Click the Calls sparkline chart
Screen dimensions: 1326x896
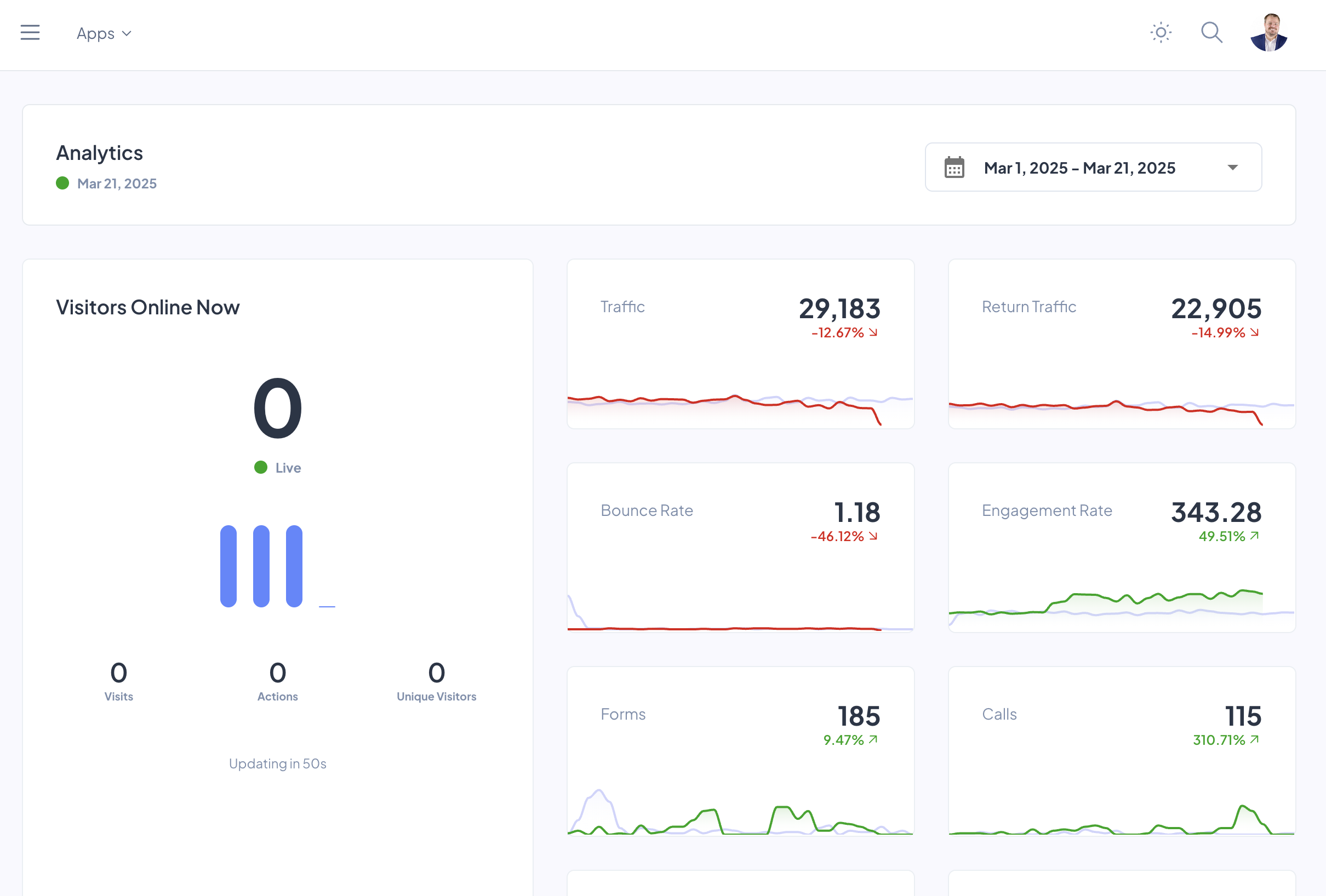(x=1122, y=819)
